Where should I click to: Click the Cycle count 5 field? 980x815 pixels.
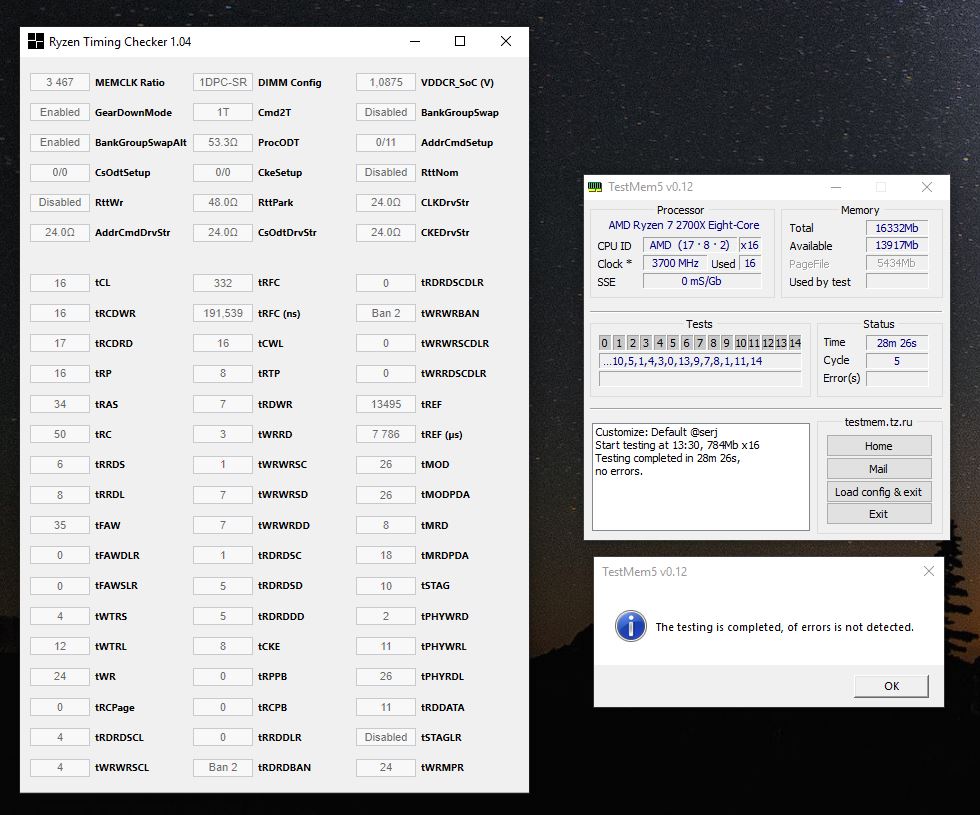coord(897,361)
